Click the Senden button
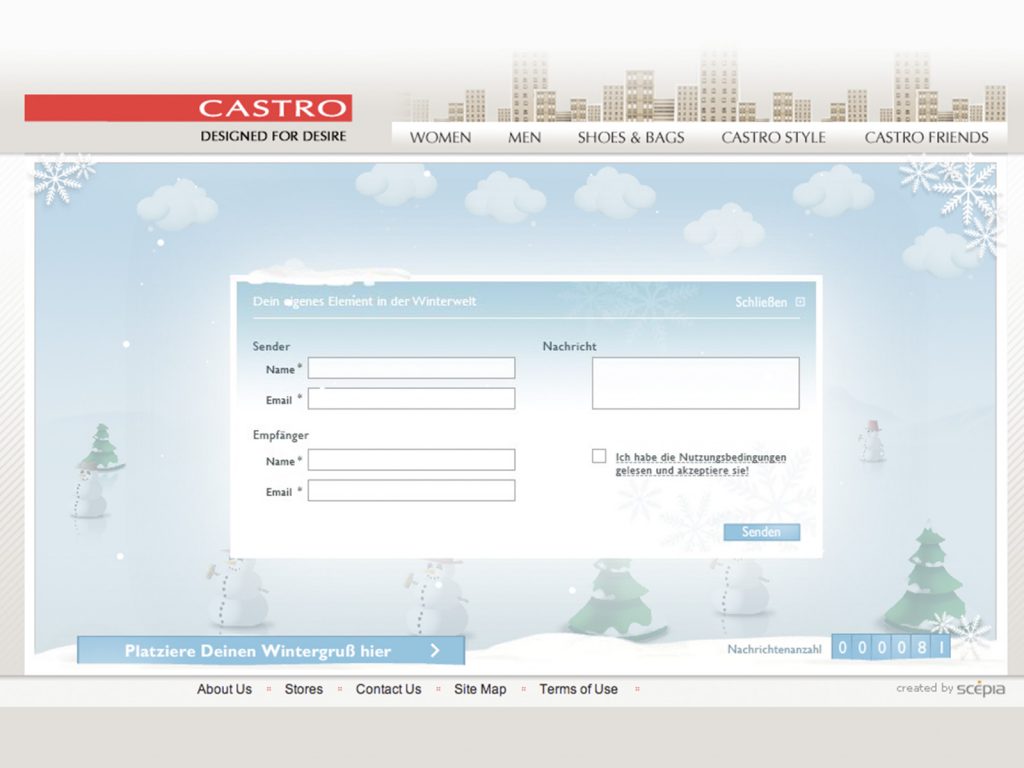Image resolution: width=1024 pixels, height=768 pixels. (x=761, y=532)
